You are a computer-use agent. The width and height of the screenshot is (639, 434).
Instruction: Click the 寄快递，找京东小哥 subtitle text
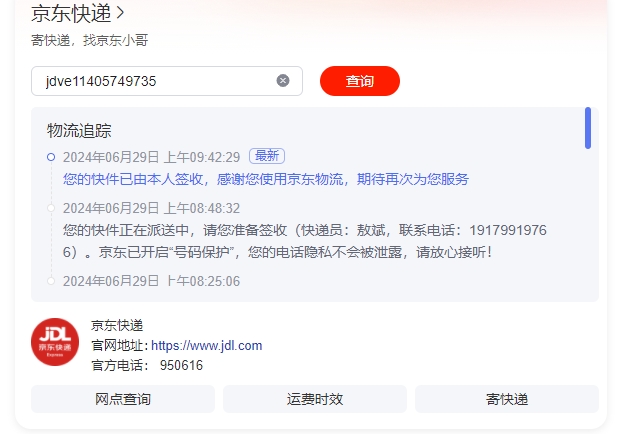[x=90, y=40]
